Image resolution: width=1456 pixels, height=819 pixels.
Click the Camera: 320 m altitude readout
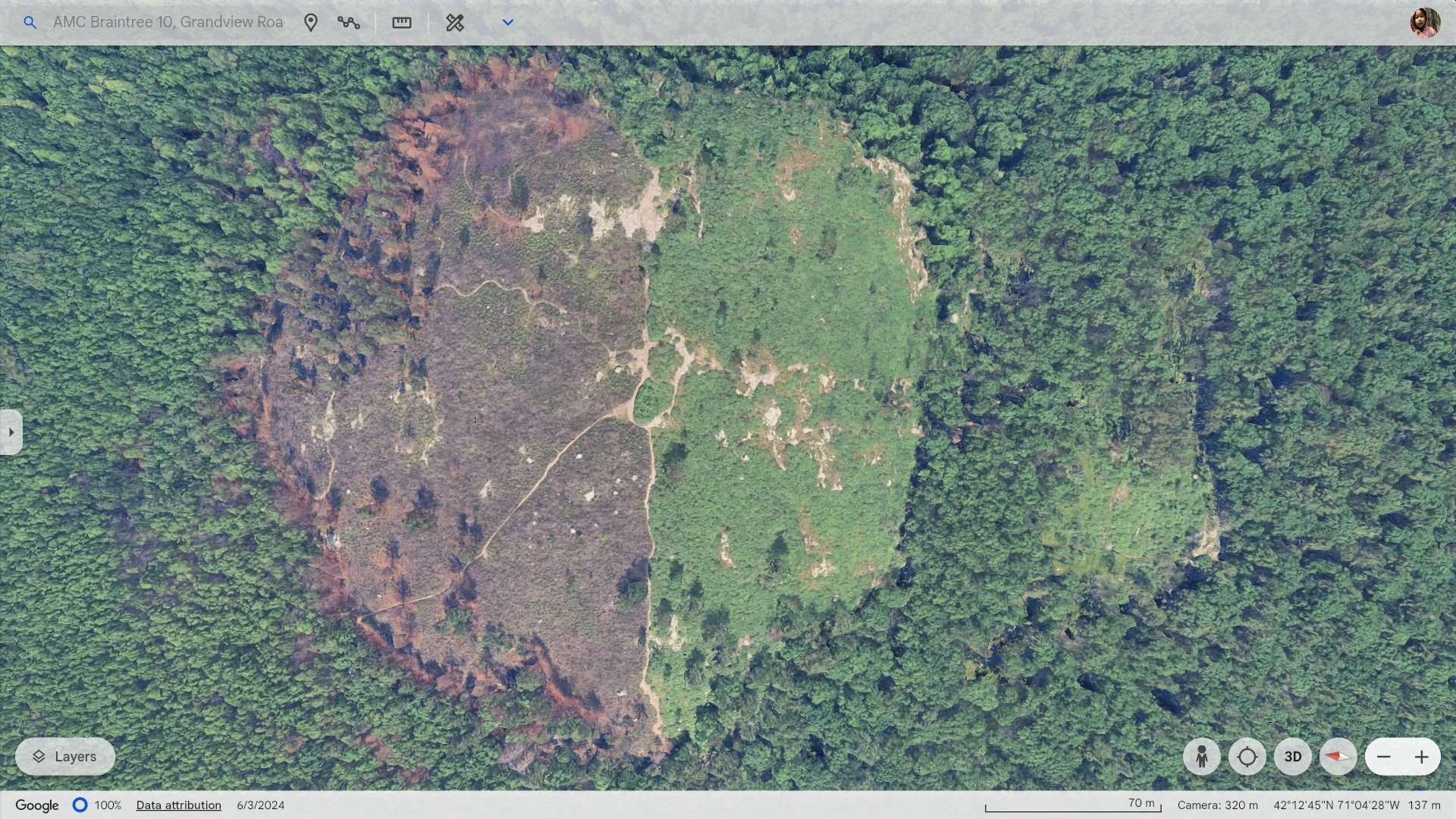coord(1218,805)
